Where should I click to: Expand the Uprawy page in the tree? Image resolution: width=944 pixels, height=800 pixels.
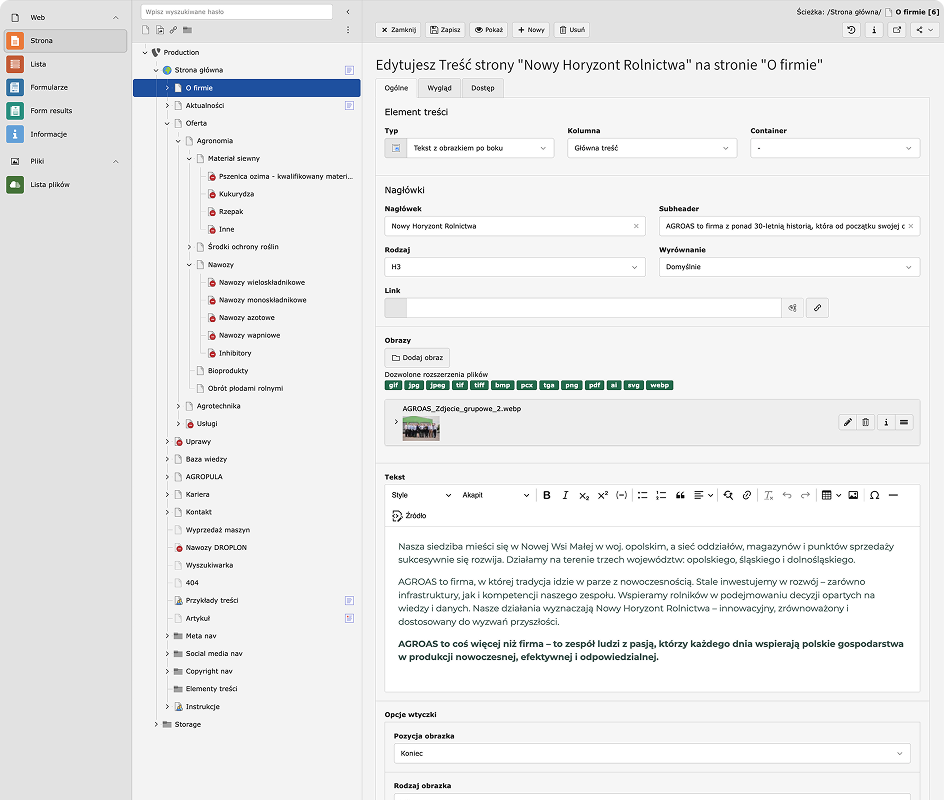pyautogui.click(x=168, y=441)
